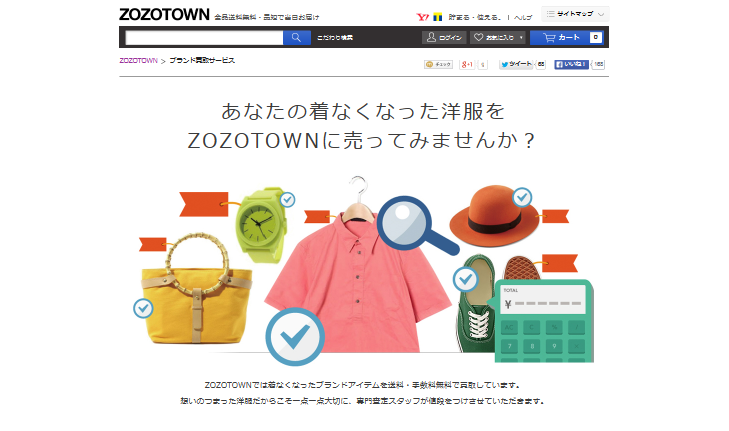Open the login (ログイン) button

pos(444,38)
